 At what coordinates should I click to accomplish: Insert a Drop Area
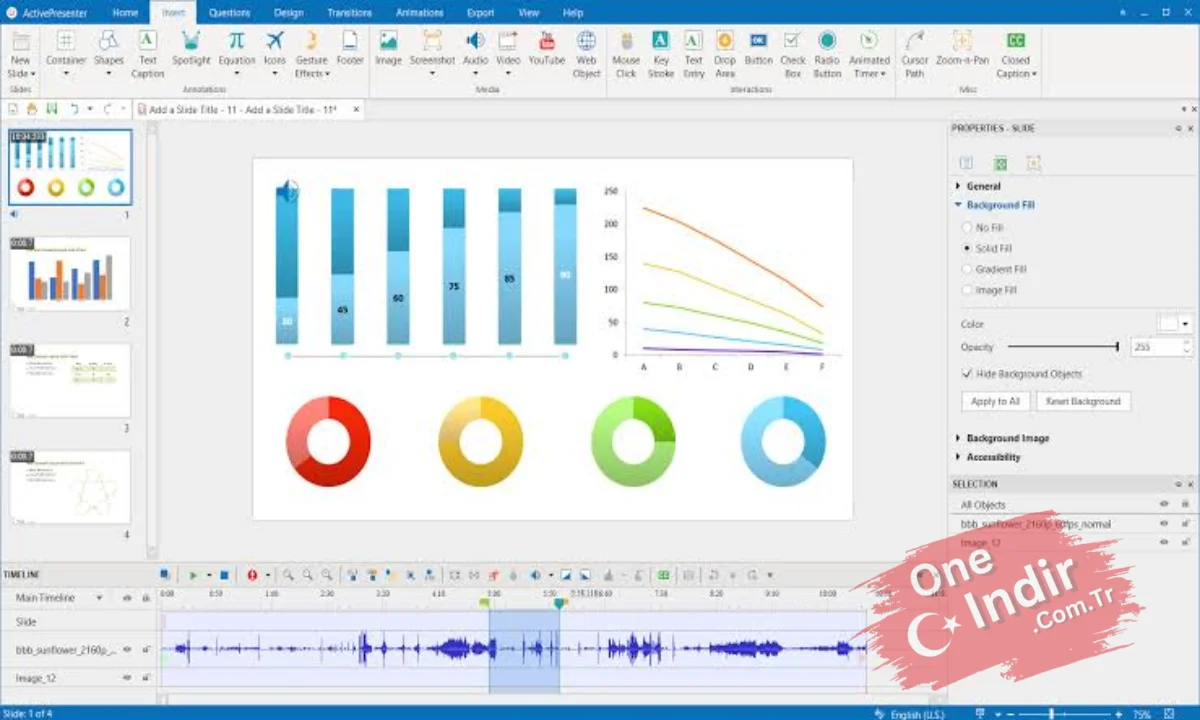725,54
